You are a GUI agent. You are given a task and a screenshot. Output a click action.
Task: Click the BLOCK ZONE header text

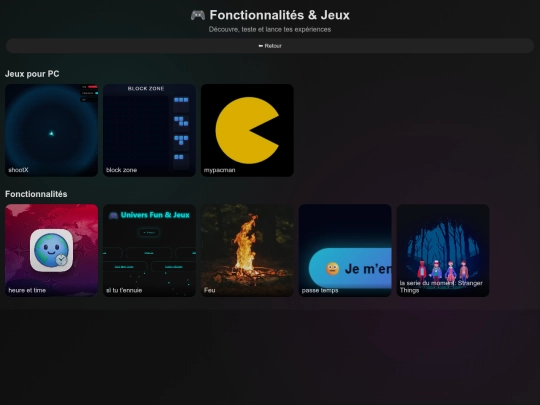[146, 89]
